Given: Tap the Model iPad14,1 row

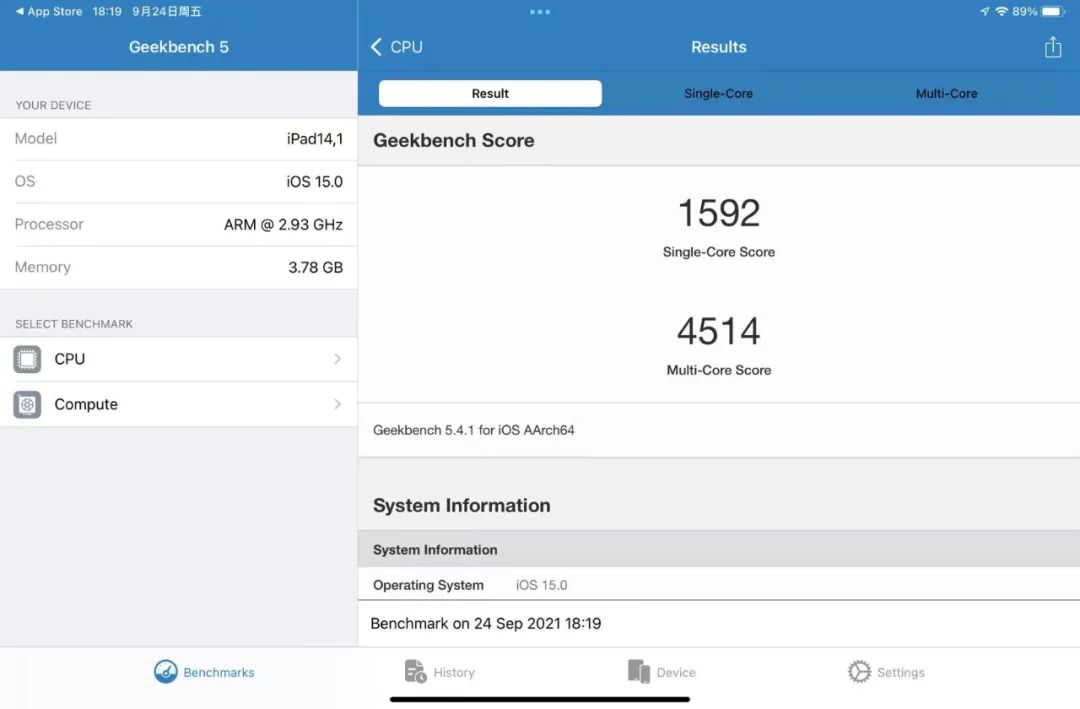Looking at the screenshot, I should click(180, 138).
